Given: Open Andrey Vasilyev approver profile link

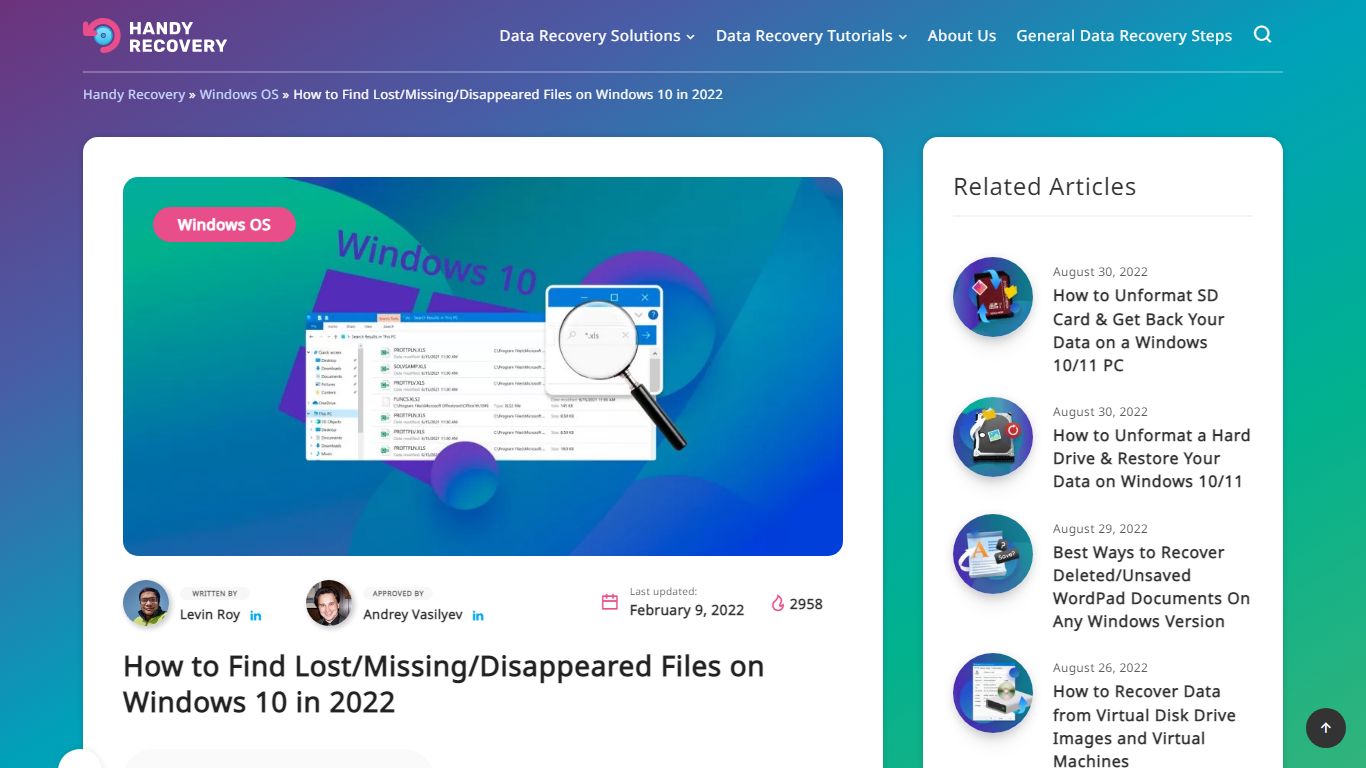Looking at the screenshot, I should click(413, 614).
